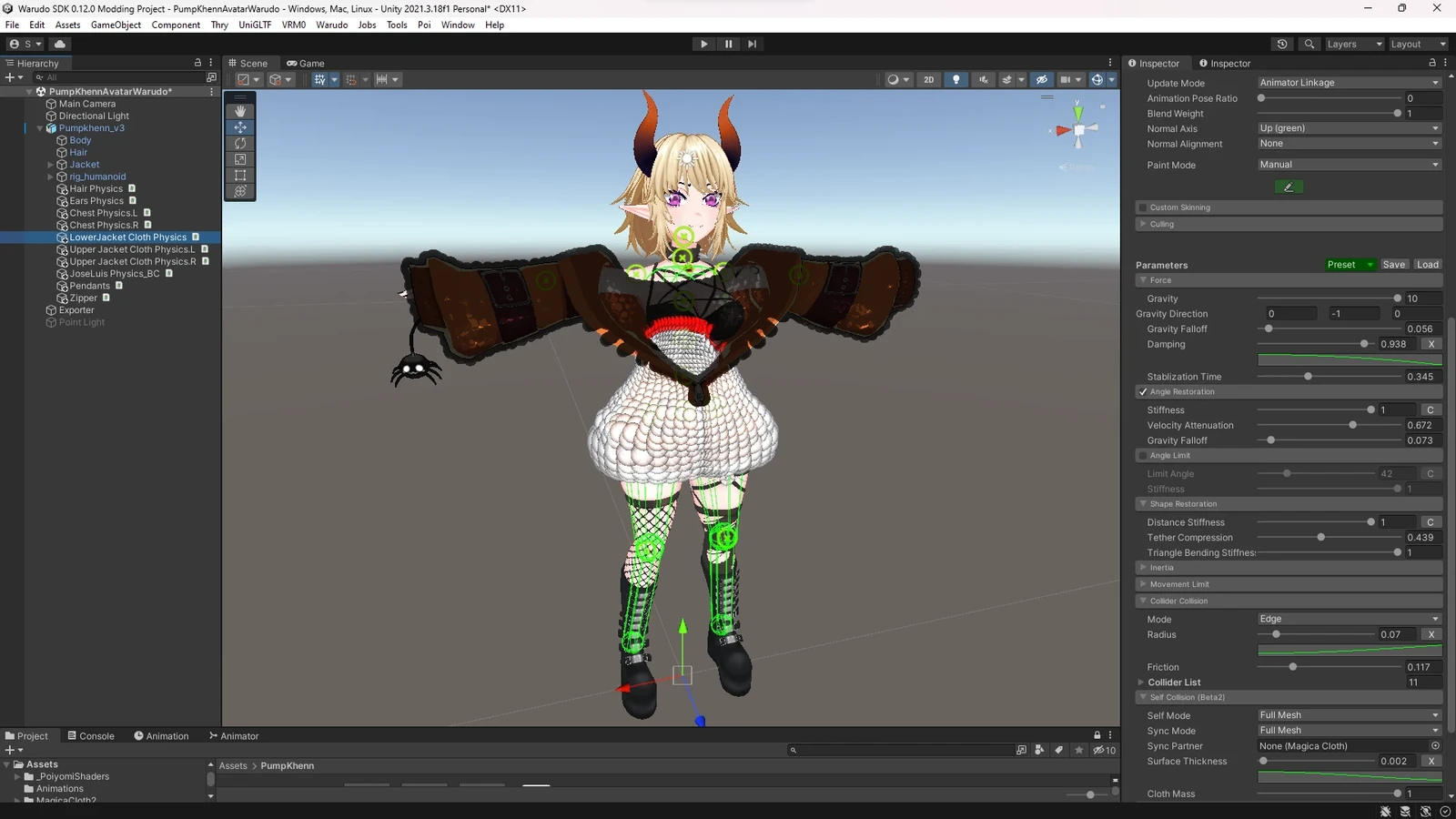
Task: Open the Normal Alignment dropdown
Action: point(1350,144)
